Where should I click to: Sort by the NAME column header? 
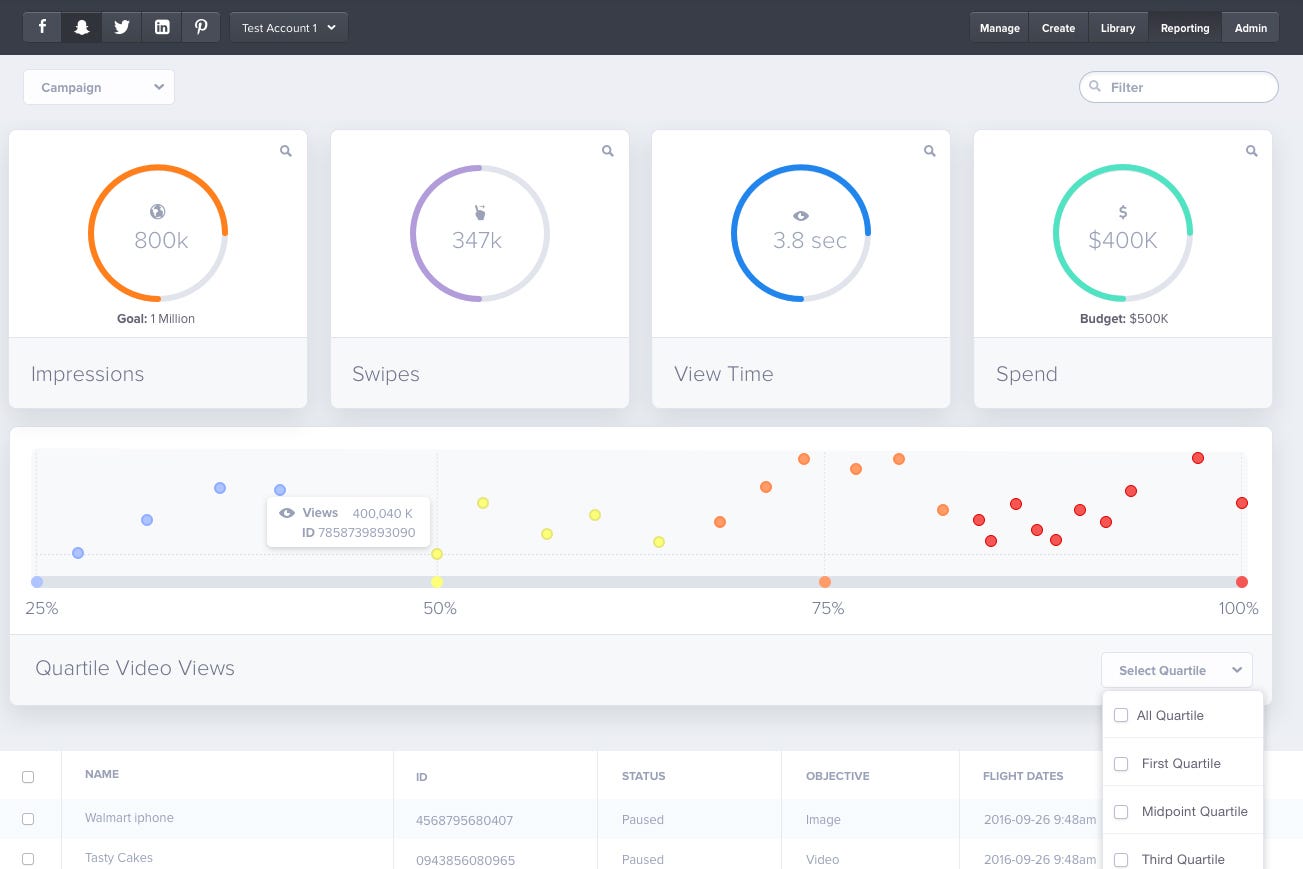click(102, 774)
